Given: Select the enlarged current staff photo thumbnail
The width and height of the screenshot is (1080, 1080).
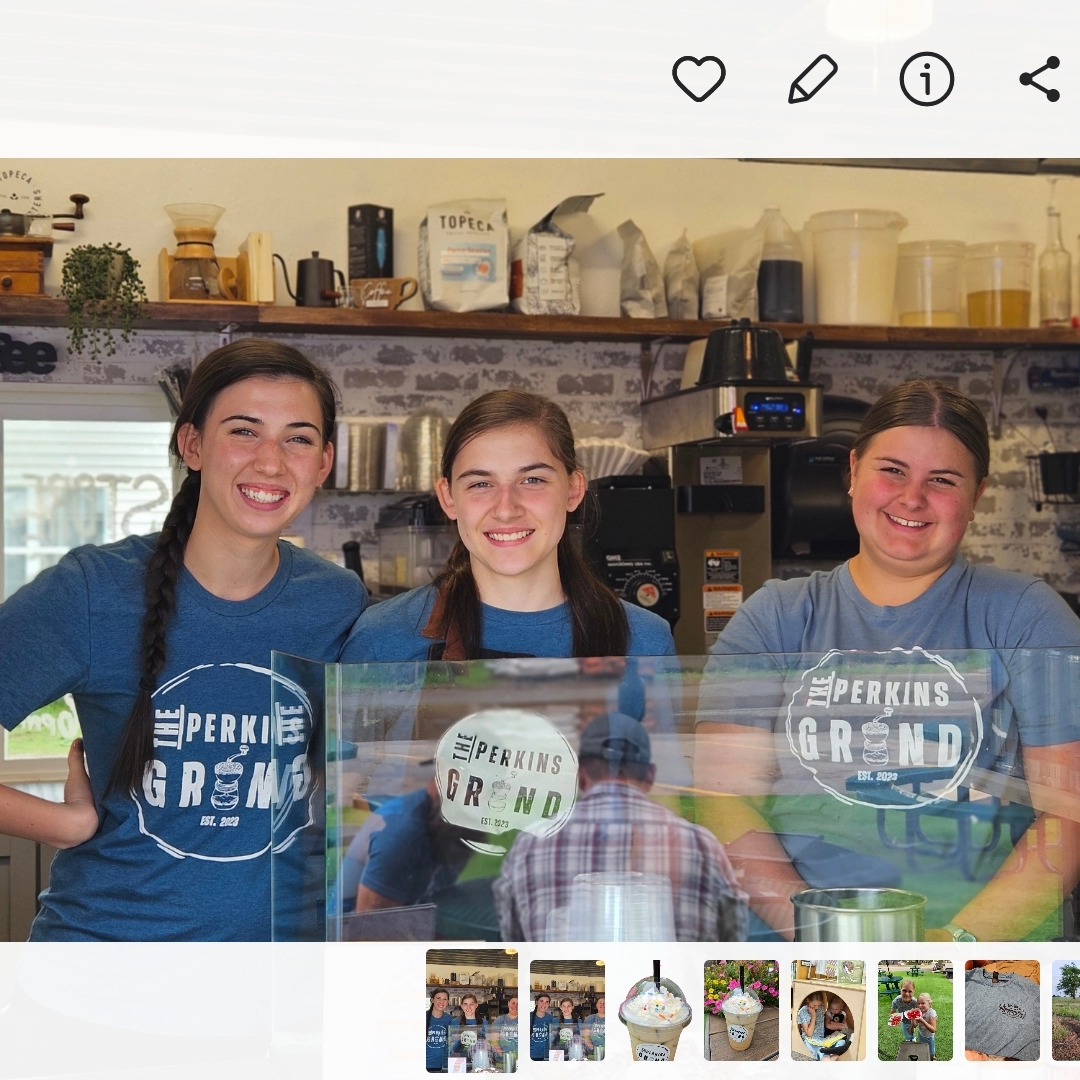Looking at the screenshot, I should (x=472, y=1010).
